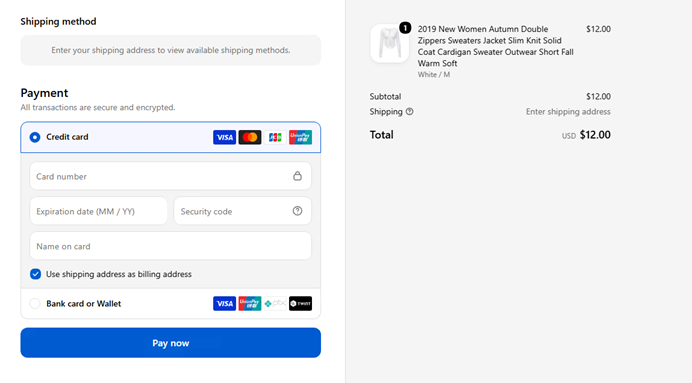The width and height of the screenshot is (692, 383).
Task: Click All transactions are secure and encrypted text
Action: point(98,108)
